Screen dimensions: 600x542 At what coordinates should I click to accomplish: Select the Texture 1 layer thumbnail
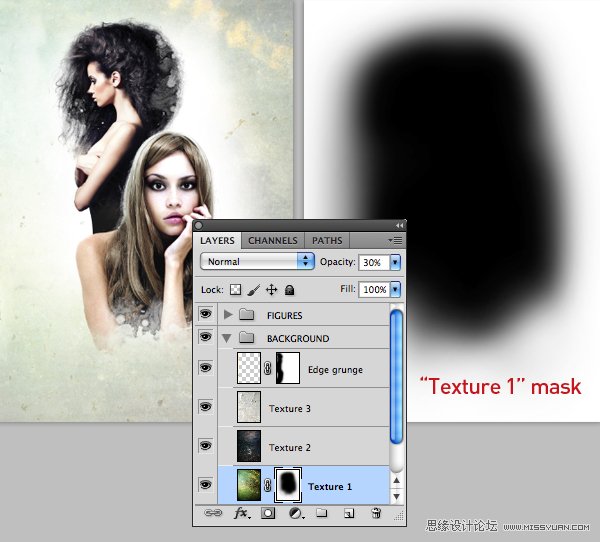coord(249,485)
